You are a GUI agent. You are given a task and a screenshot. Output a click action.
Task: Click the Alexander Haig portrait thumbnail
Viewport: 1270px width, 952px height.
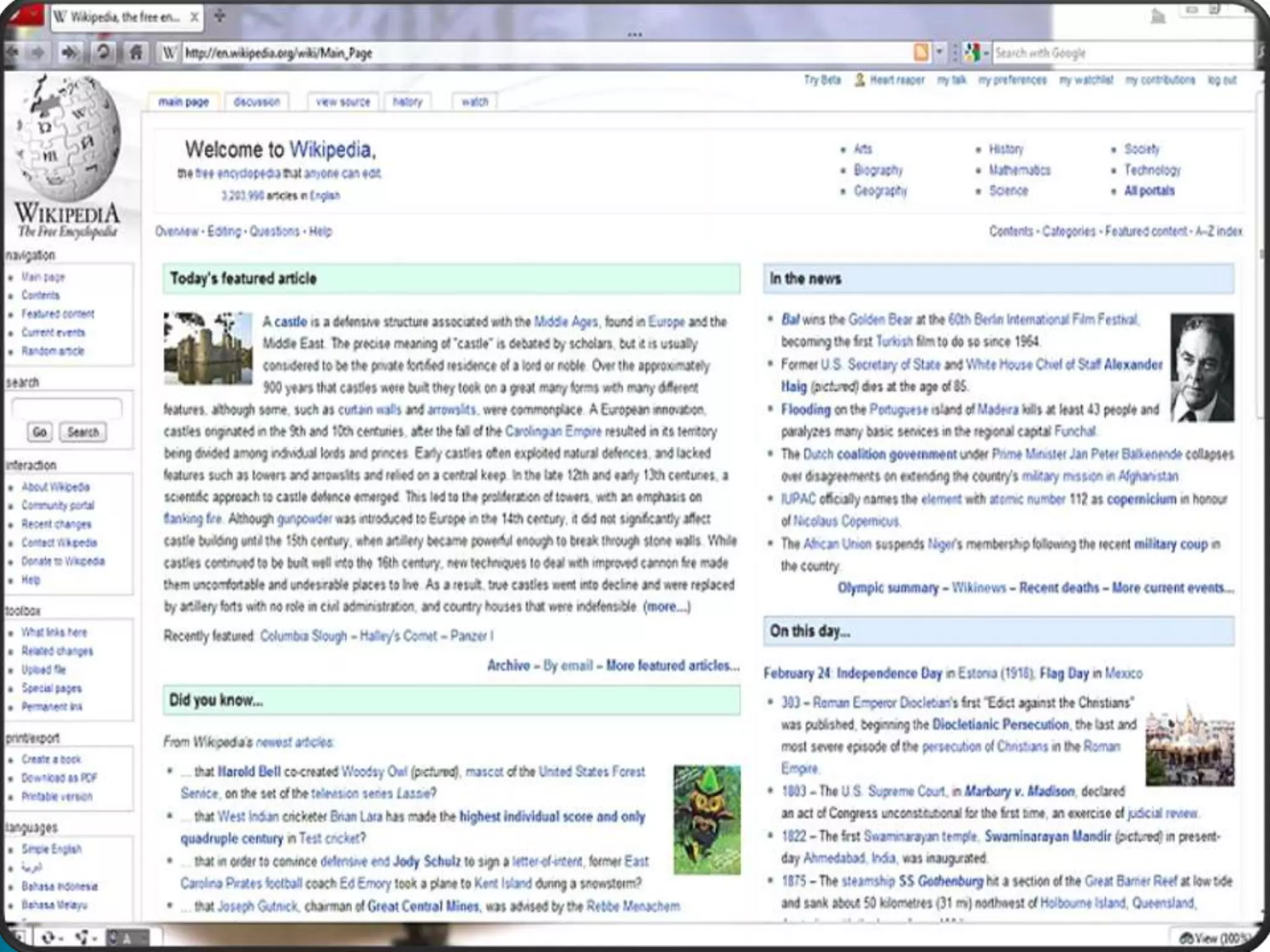pos(1202,368)
